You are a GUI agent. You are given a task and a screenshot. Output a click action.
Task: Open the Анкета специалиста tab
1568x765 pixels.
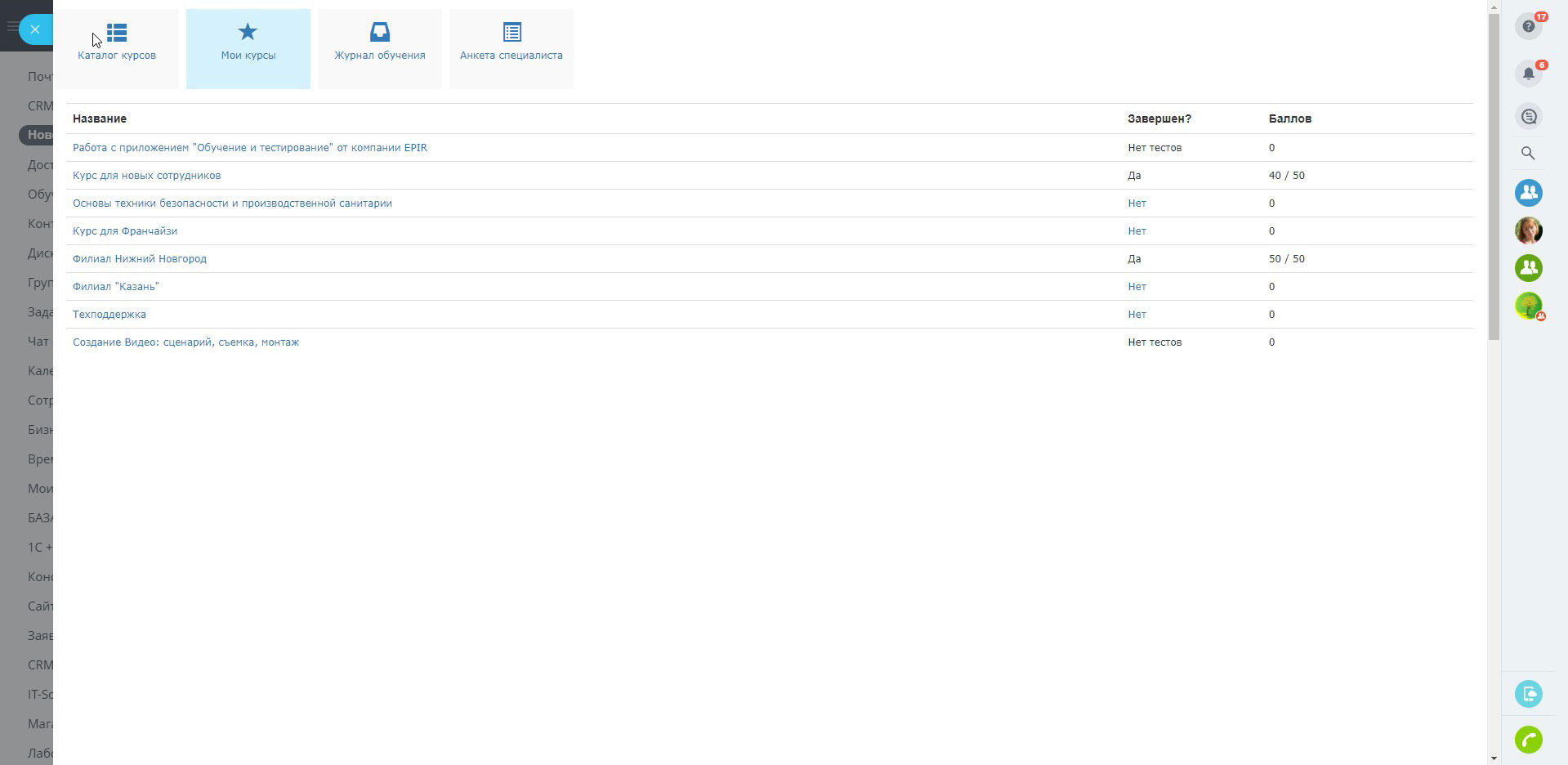point(511,49)
